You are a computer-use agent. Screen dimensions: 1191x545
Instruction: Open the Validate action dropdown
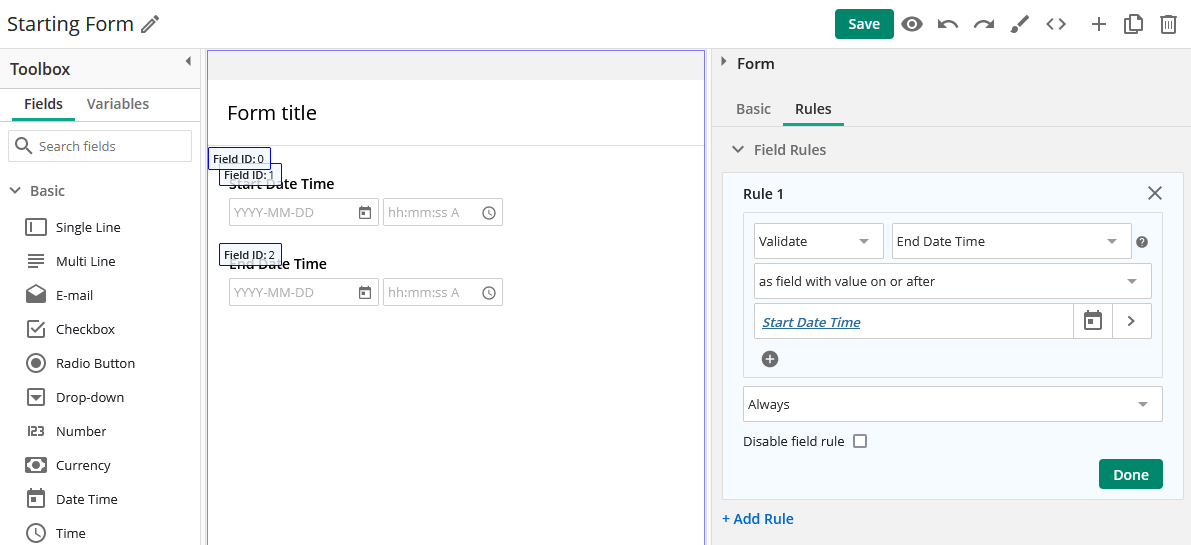pos(818,241)
